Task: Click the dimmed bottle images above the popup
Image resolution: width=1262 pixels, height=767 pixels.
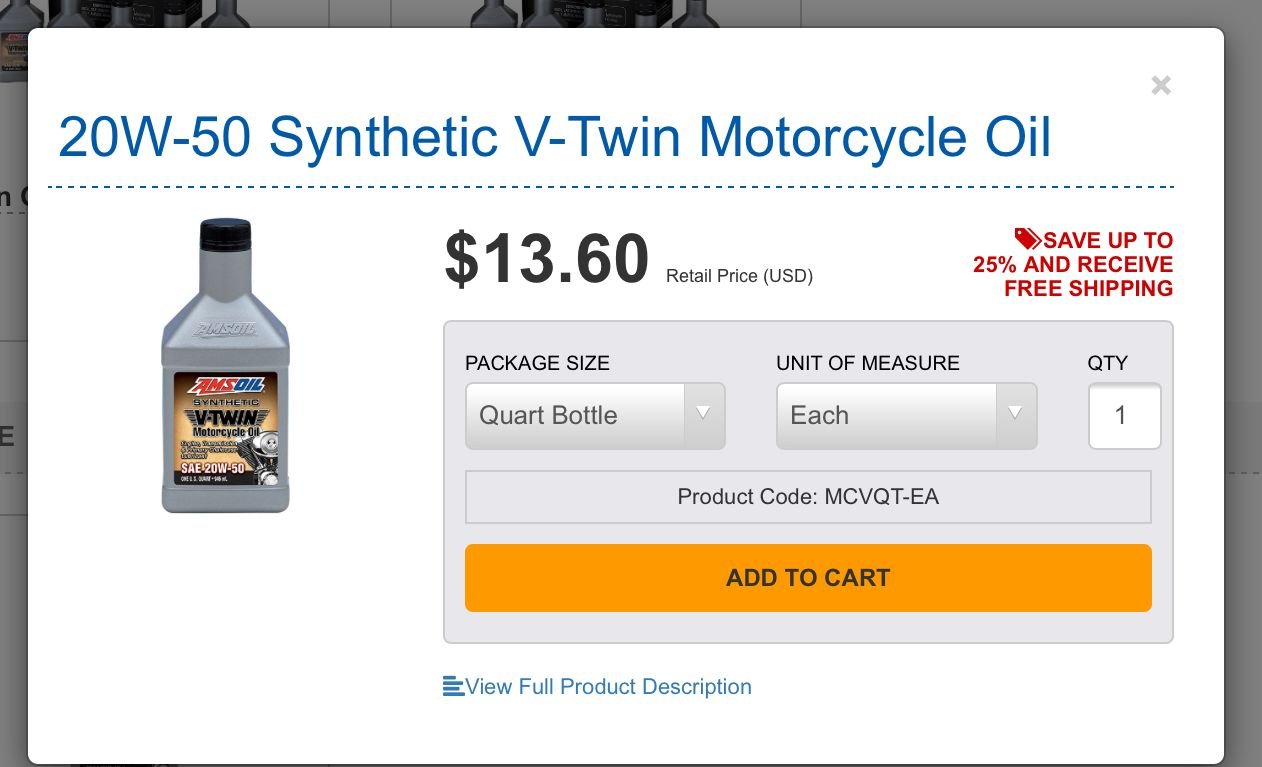Action: [x=595, y=13]
